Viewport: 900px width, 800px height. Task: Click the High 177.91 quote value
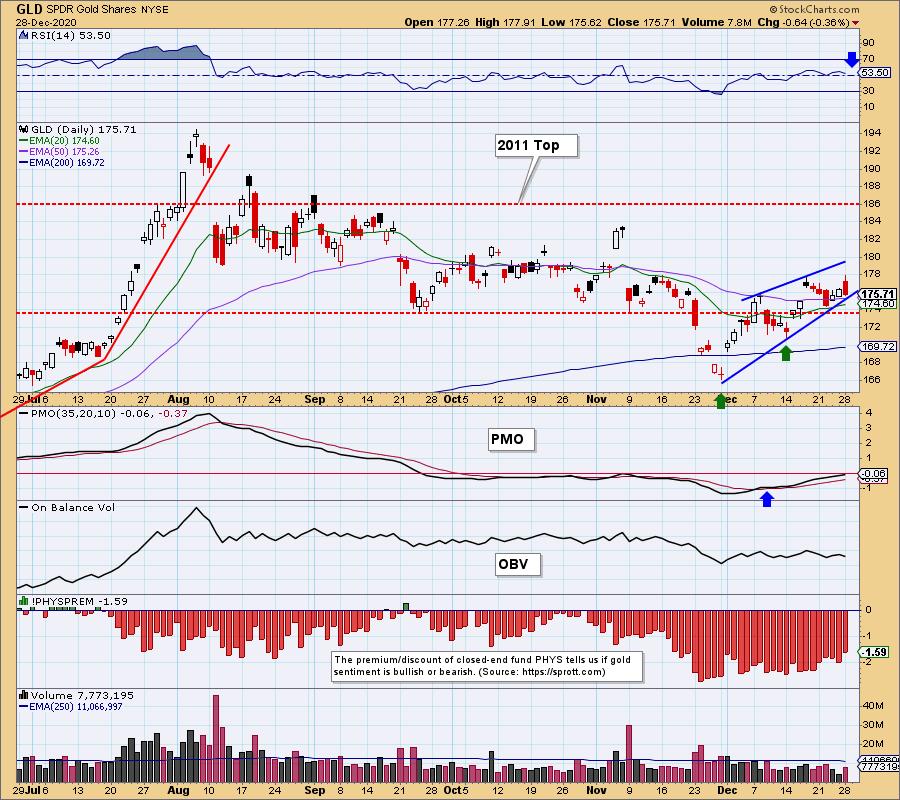505,22
